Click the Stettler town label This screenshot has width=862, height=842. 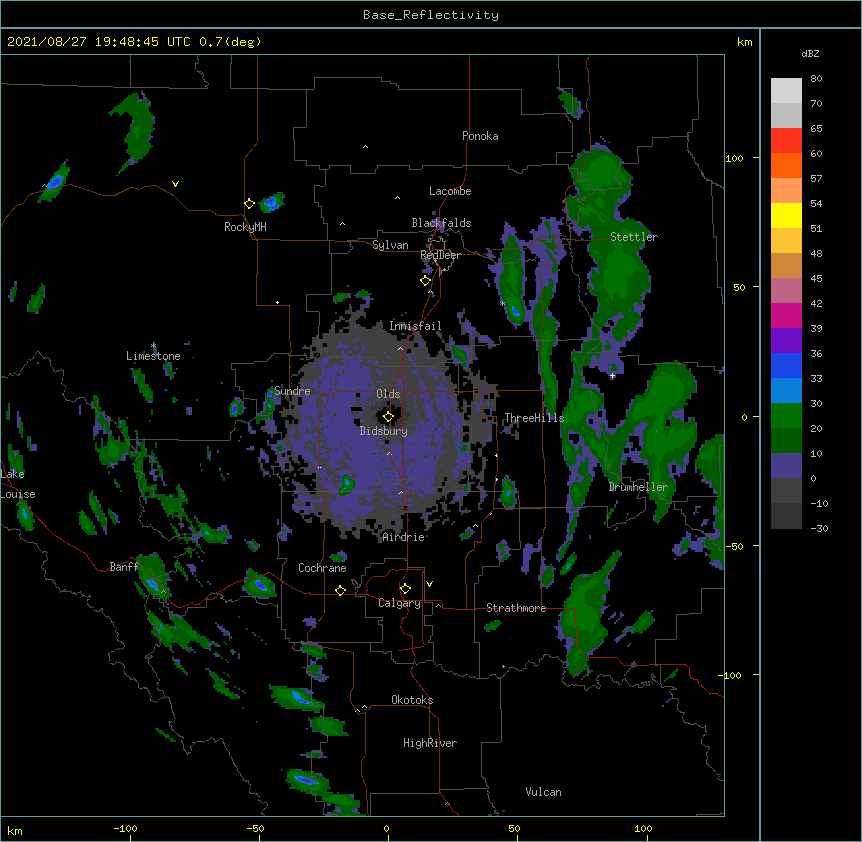(634, 237)
